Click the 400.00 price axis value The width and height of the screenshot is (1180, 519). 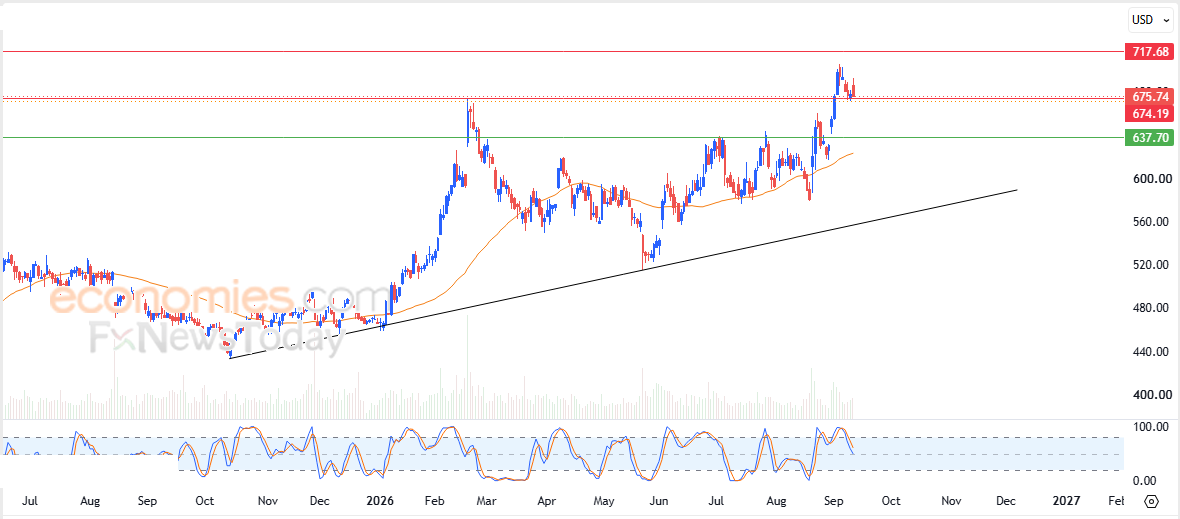pyautogui.click(x=1151, y=394)
